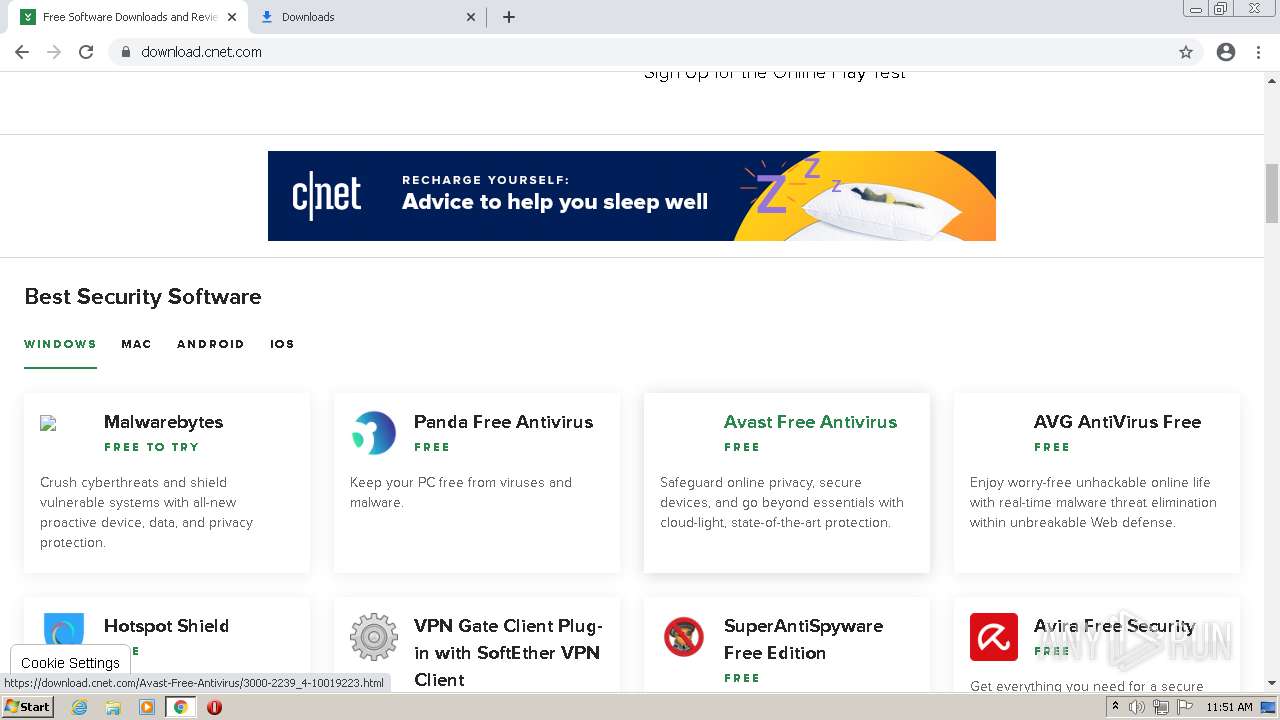Open the volume speaker tray icon
1280x720 pixels.
tap(1137, 707)
